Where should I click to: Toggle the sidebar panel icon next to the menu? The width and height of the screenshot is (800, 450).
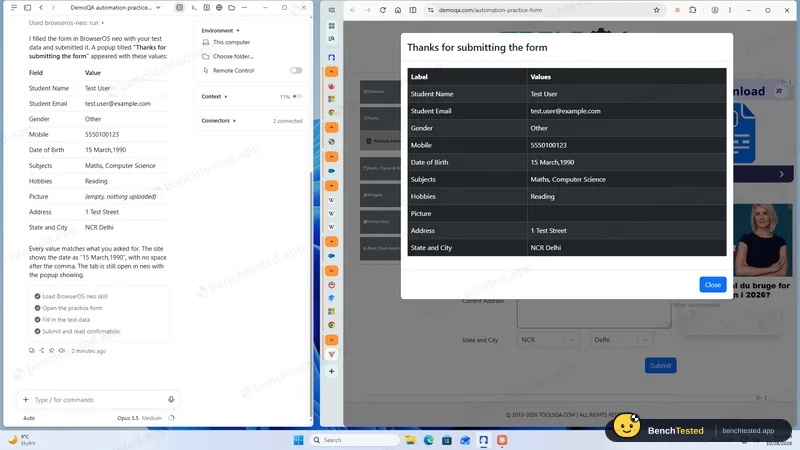tap(28, 8)
